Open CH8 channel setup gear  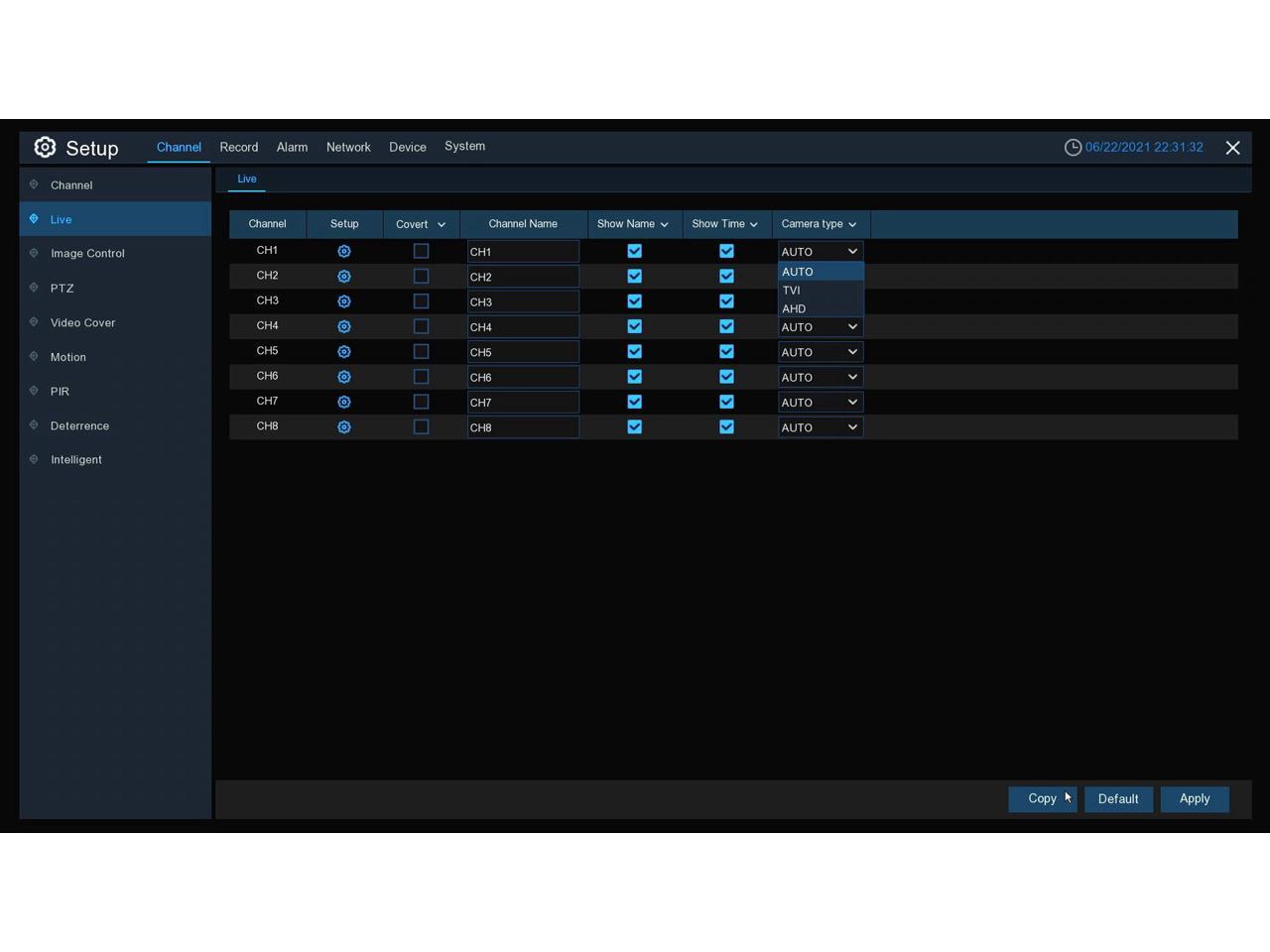pos(344,427)
